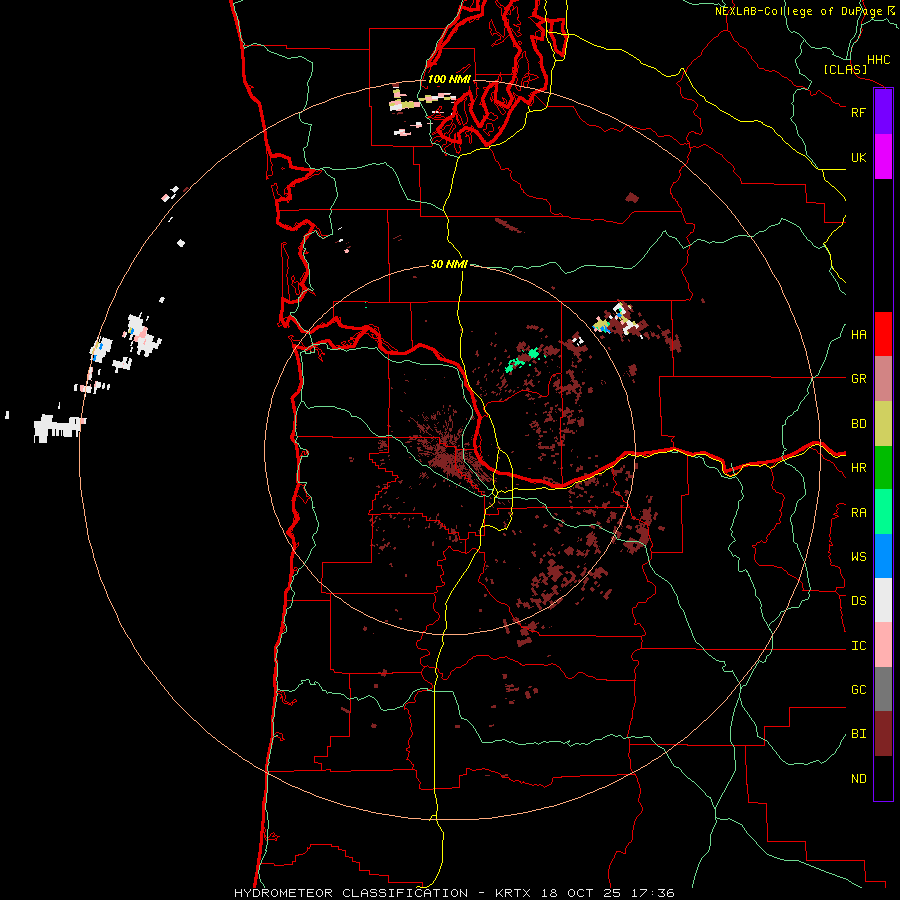Click the WS legend label
The height and width of the screenshot is (900, 900).
[858, 557]
